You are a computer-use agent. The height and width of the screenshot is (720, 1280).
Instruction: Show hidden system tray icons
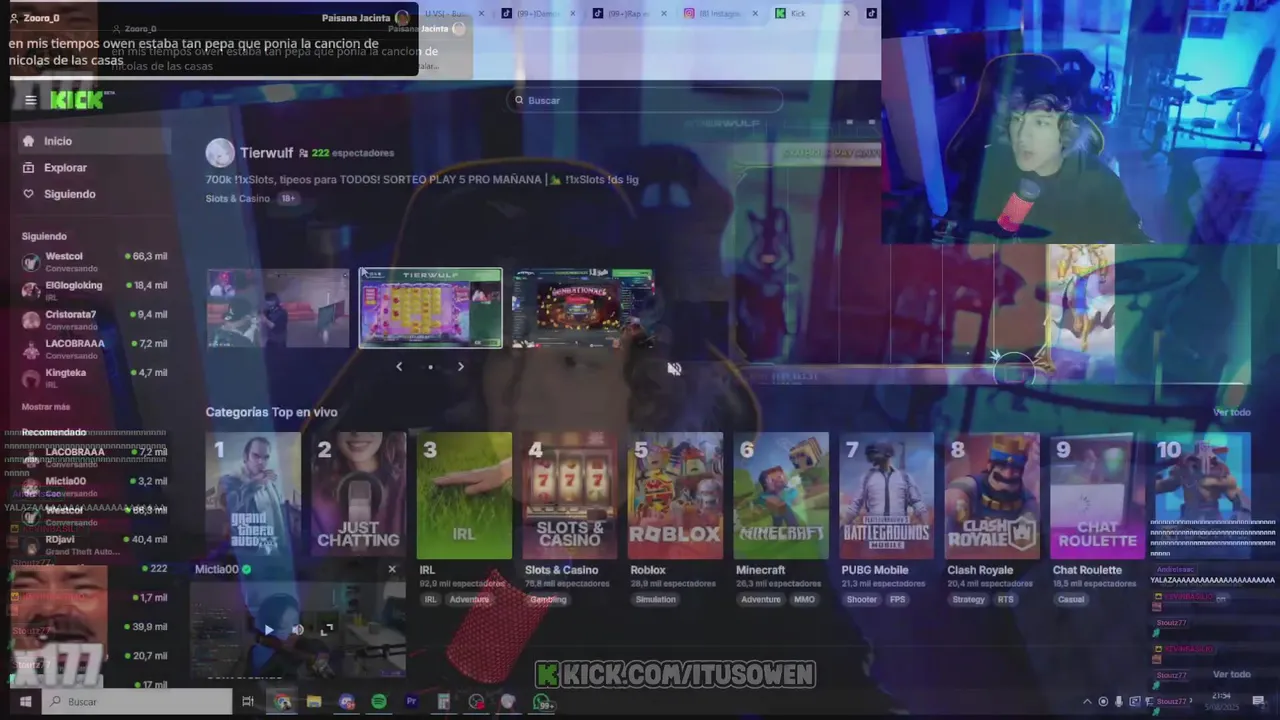tap(1087, 702)
